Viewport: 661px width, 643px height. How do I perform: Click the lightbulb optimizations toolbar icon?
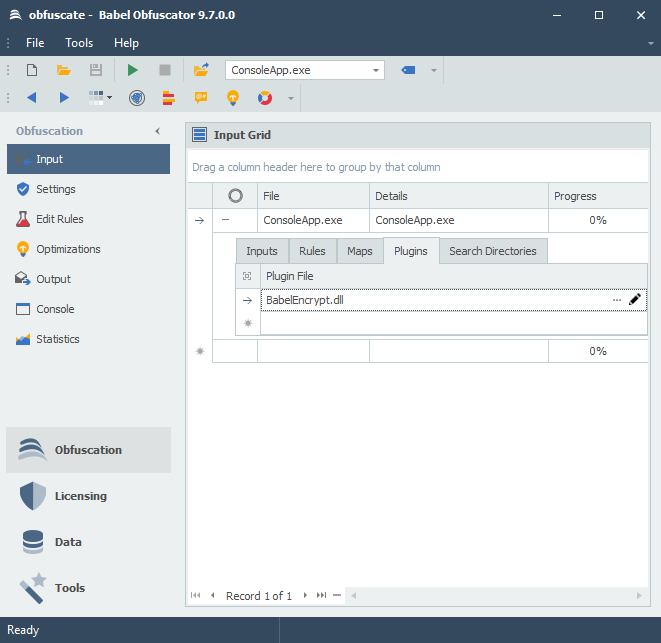(x=233, y=98)
